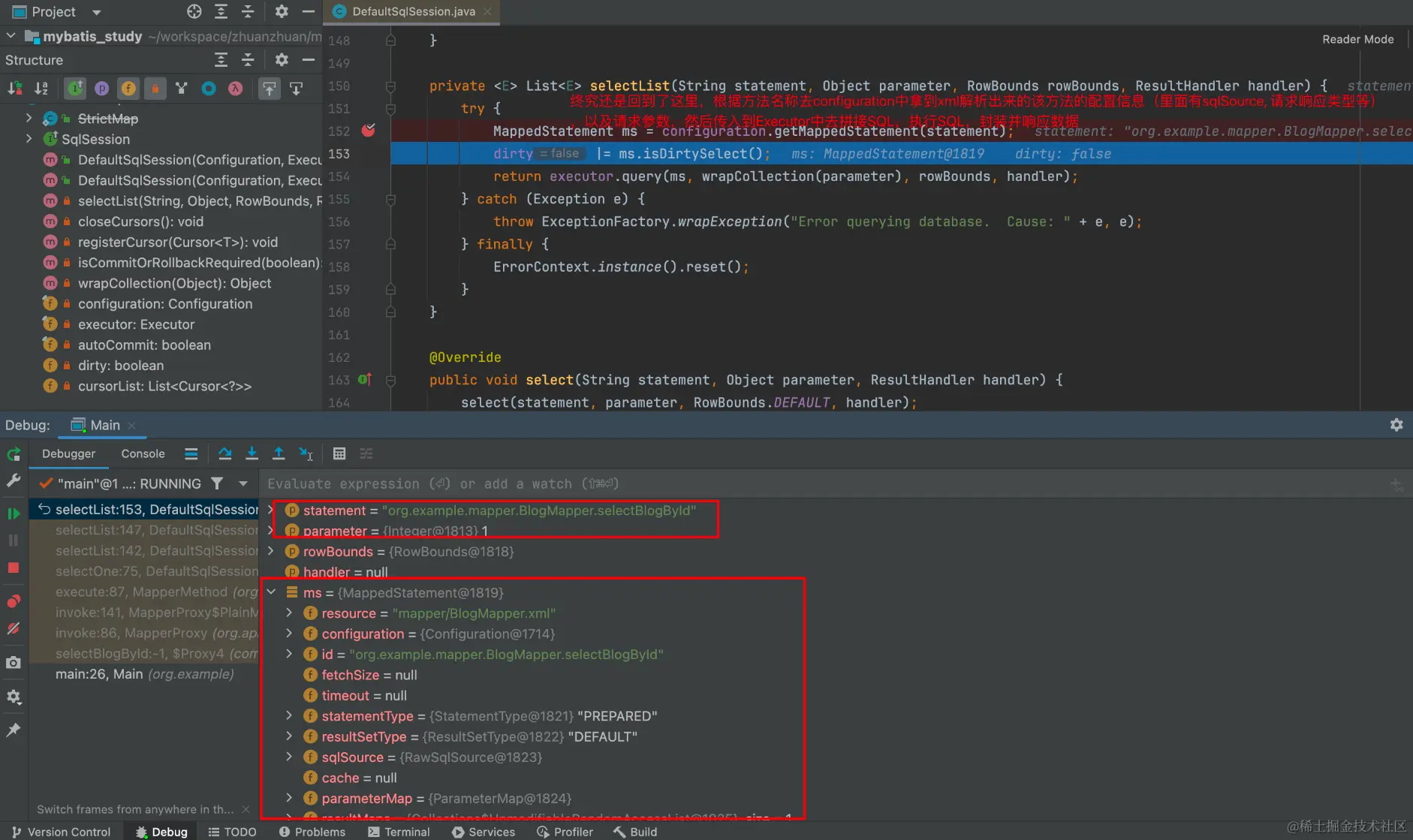Toggle breakpoint on line 152

pos(368,131)
